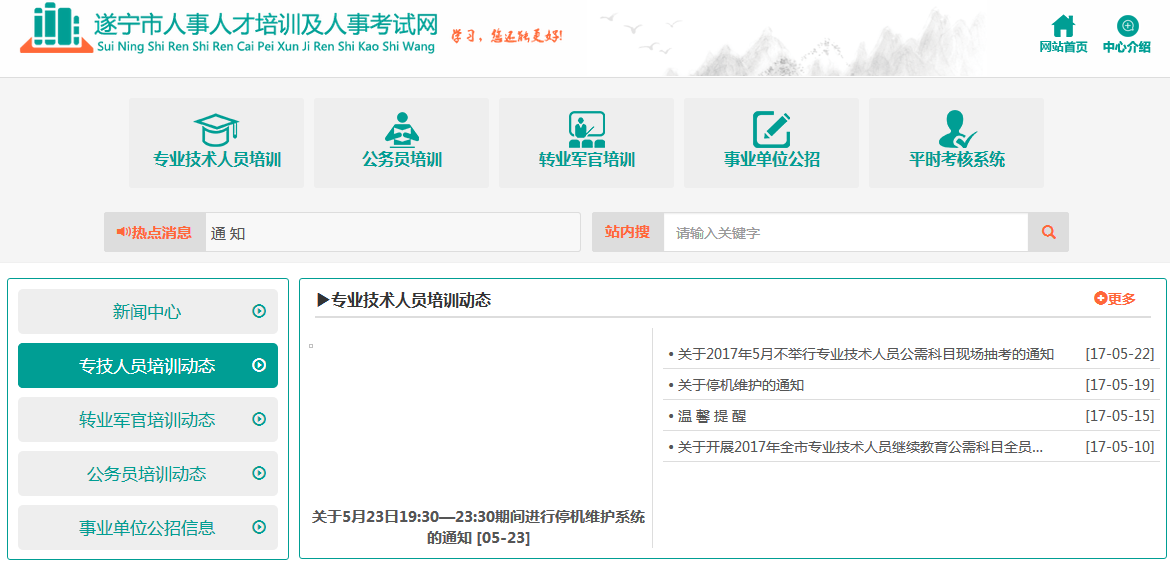1170x573 pixels.
Task: Open the 中心介绍 circle icon
Action: [1127, 26]
